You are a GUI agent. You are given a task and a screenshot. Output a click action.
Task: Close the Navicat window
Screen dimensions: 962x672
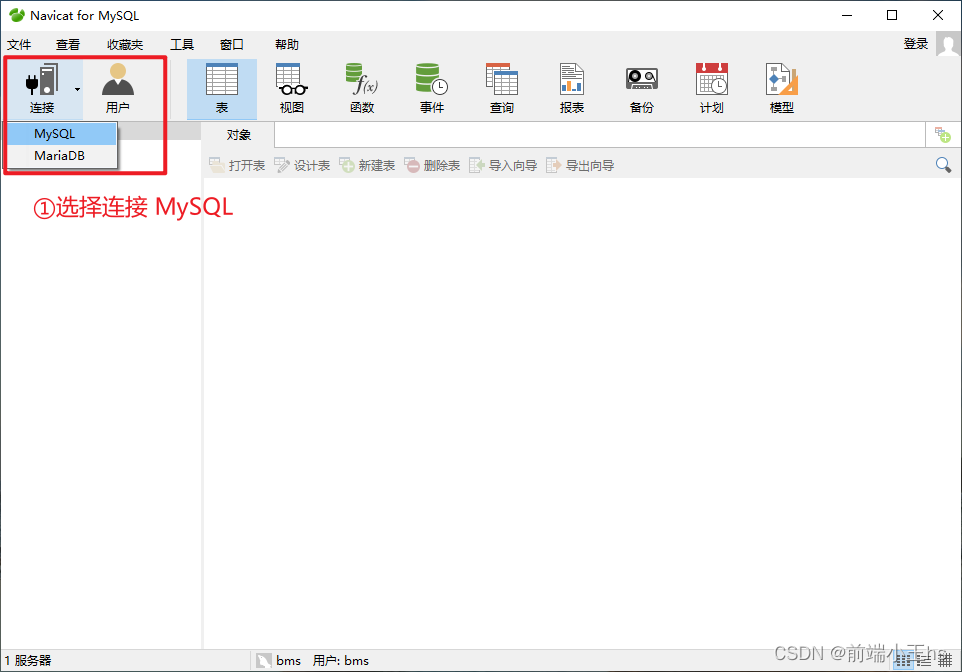938,15
